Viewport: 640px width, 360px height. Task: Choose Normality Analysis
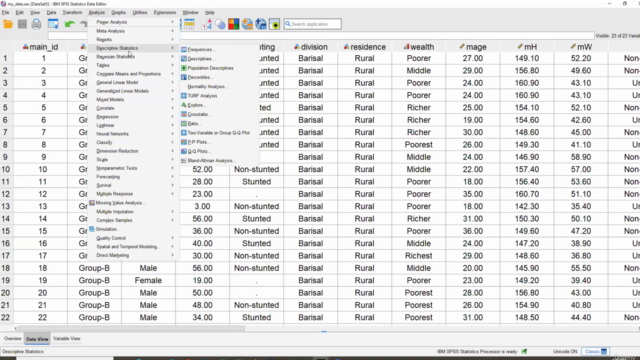[207, 87]
